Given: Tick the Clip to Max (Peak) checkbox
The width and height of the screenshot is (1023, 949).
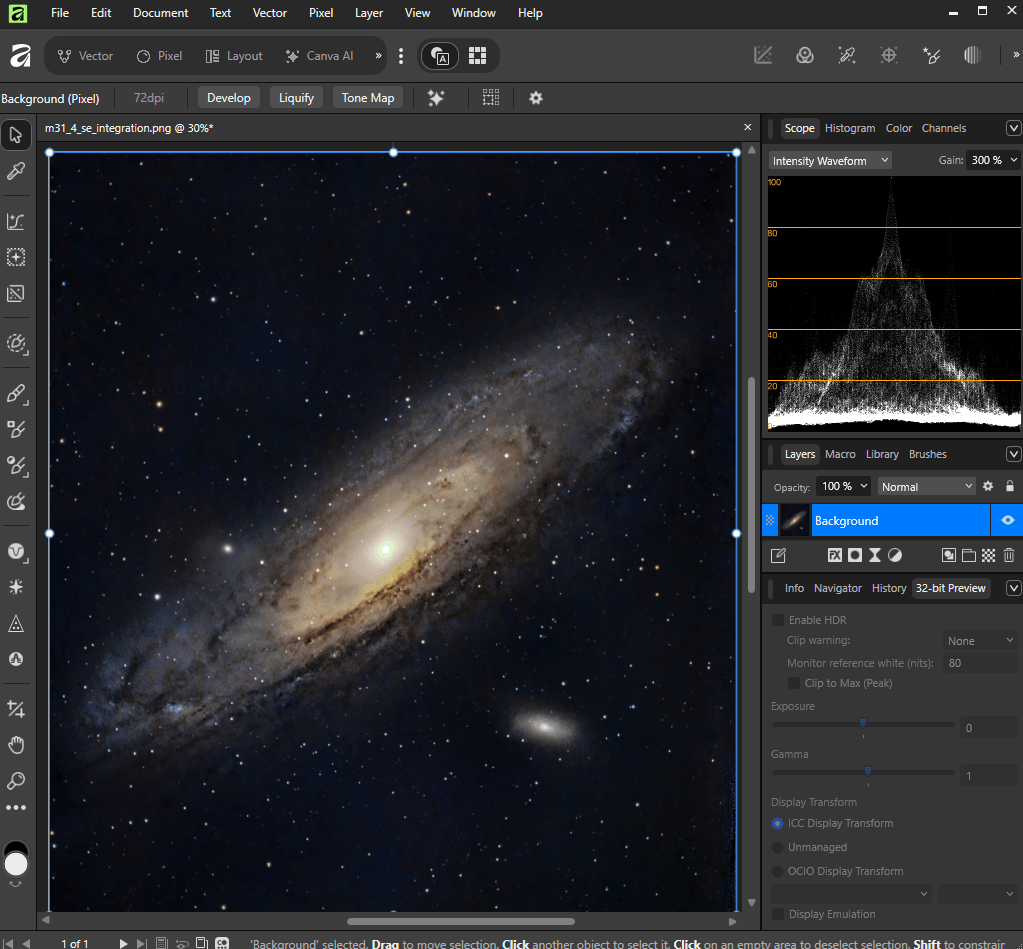Looking at the screenshot, I should (x=794, y=683).
